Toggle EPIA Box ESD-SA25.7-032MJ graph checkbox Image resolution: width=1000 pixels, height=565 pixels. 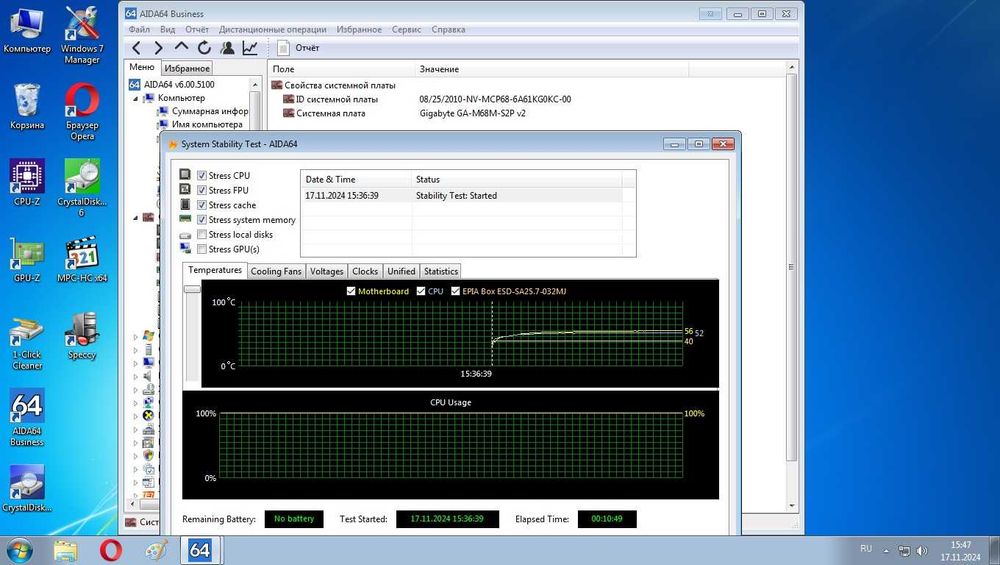(455, 291)
